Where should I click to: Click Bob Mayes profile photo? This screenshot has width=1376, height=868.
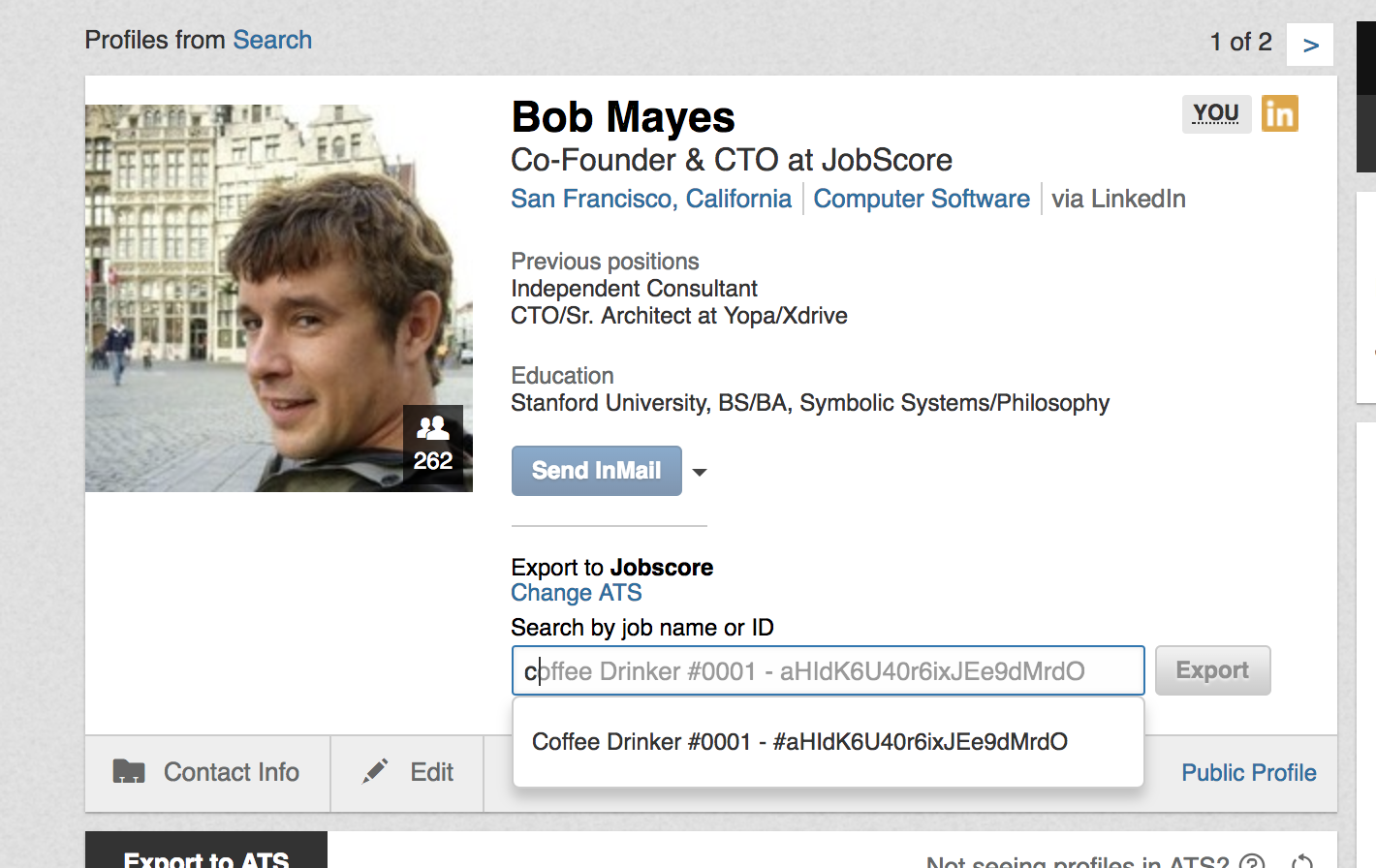click(x=279, y=298)
